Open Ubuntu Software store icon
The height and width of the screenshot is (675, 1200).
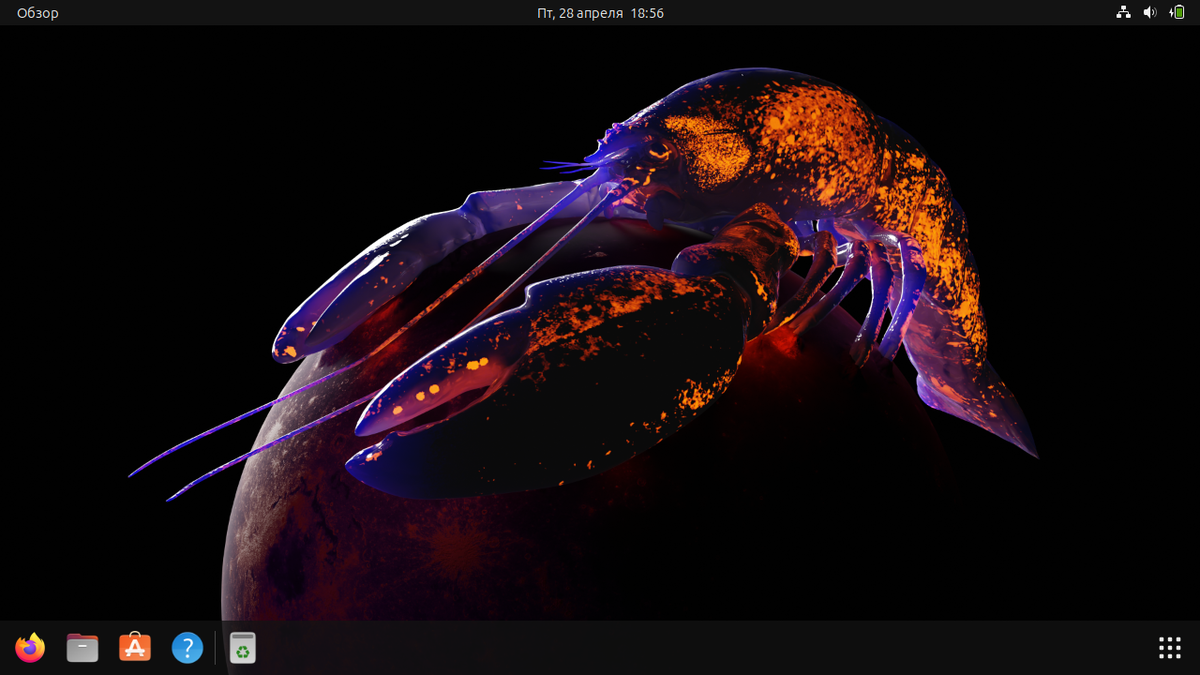click(x=135, y=648)
